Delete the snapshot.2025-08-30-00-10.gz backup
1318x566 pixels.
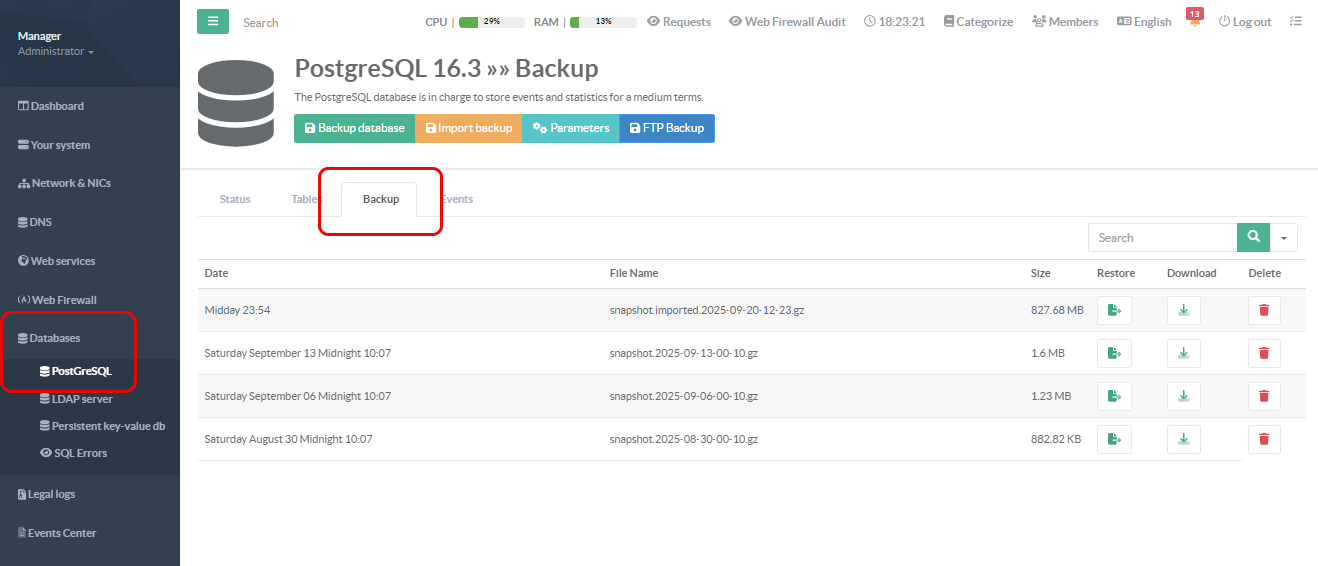pos(1264,440)
